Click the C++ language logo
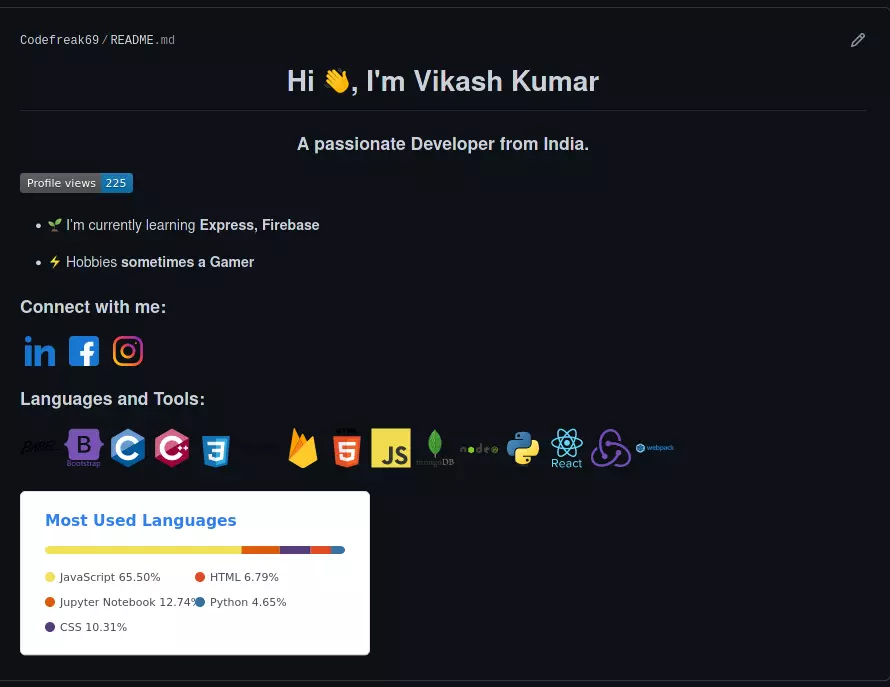 tap(172, 448)
